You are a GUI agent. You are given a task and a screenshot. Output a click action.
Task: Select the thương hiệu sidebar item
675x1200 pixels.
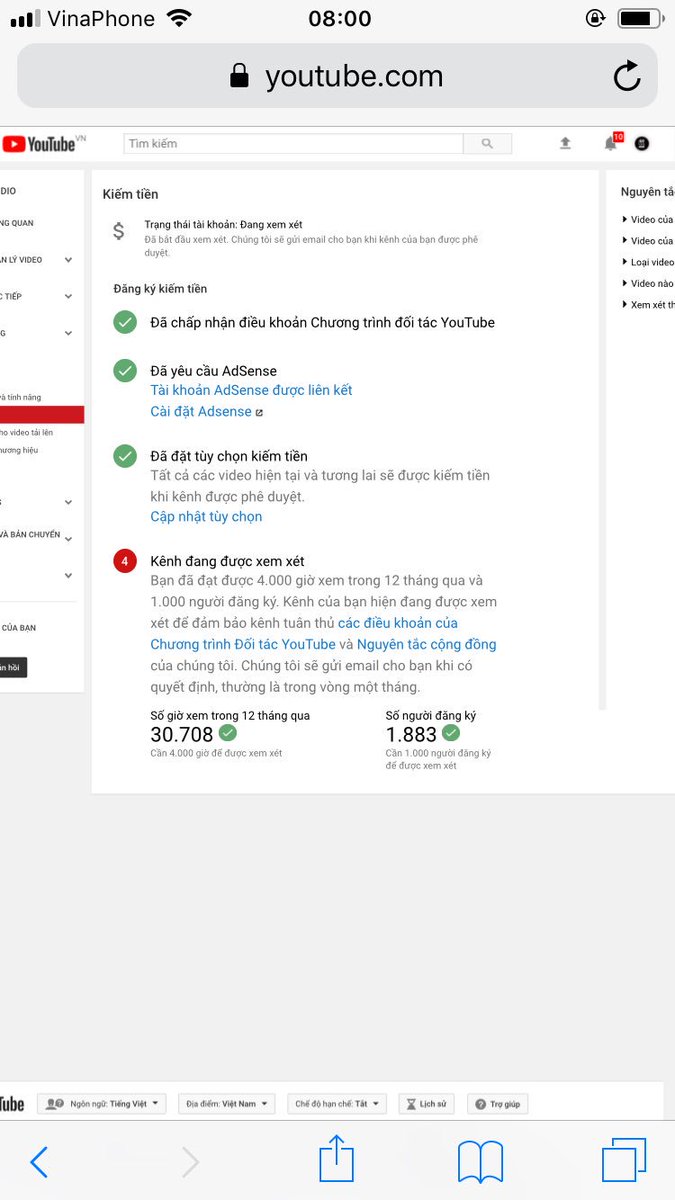(20, 450)
